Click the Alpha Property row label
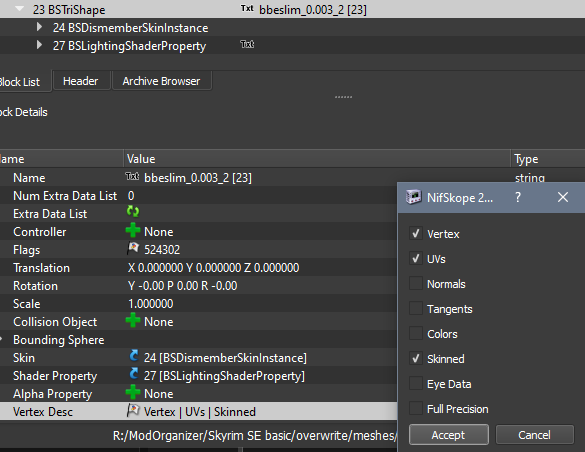 coord(53,394)
